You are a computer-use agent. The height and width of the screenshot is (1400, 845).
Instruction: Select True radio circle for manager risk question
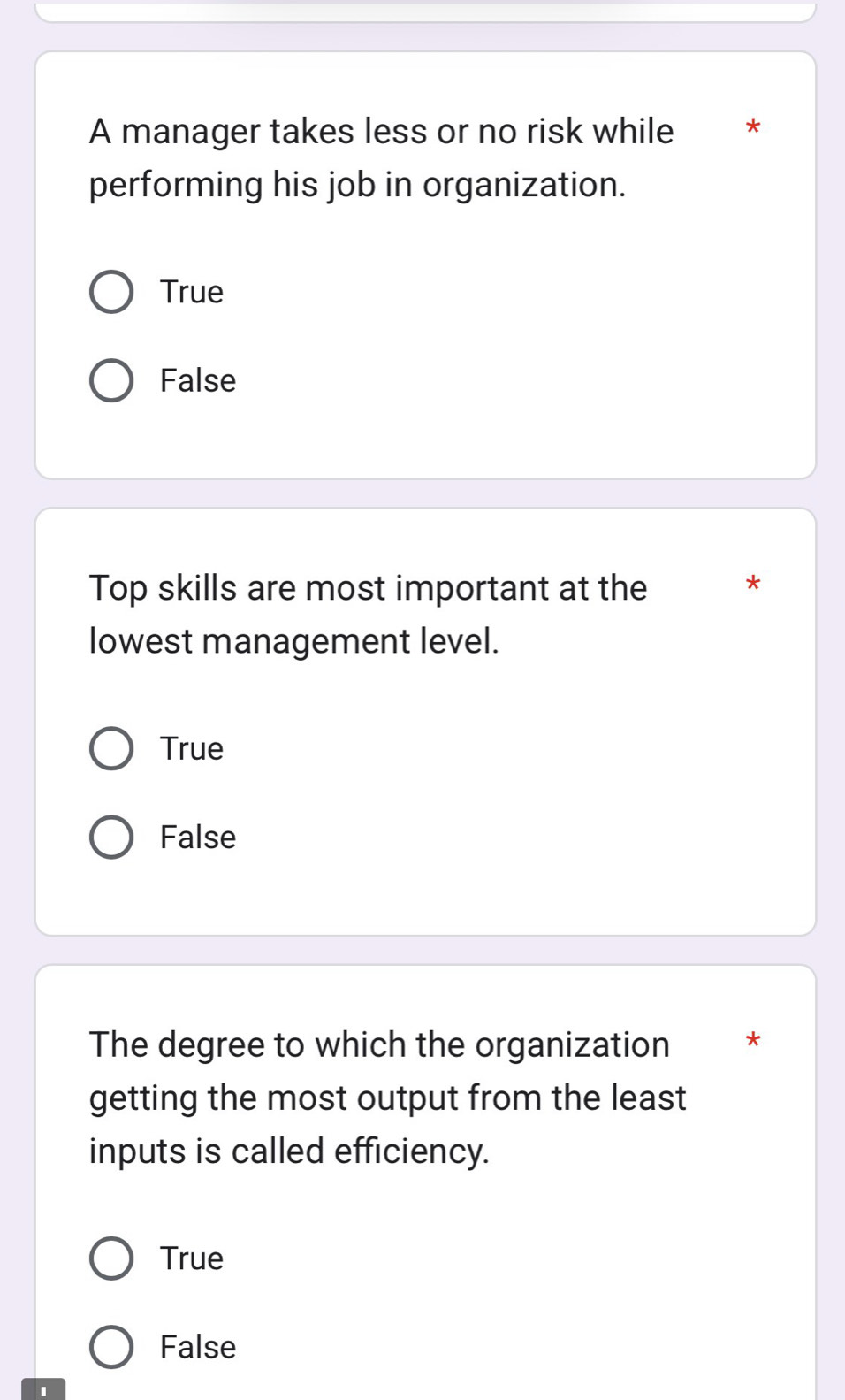111,293
